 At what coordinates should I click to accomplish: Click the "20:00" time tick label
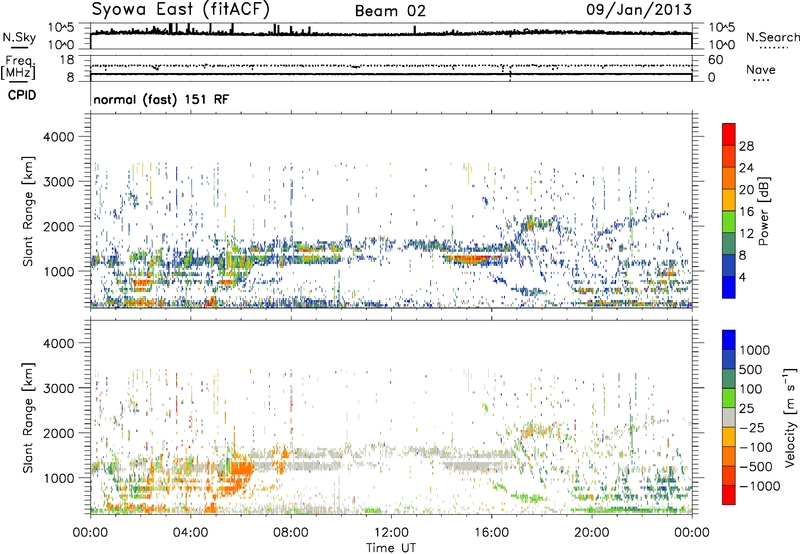tap(591, 533)
